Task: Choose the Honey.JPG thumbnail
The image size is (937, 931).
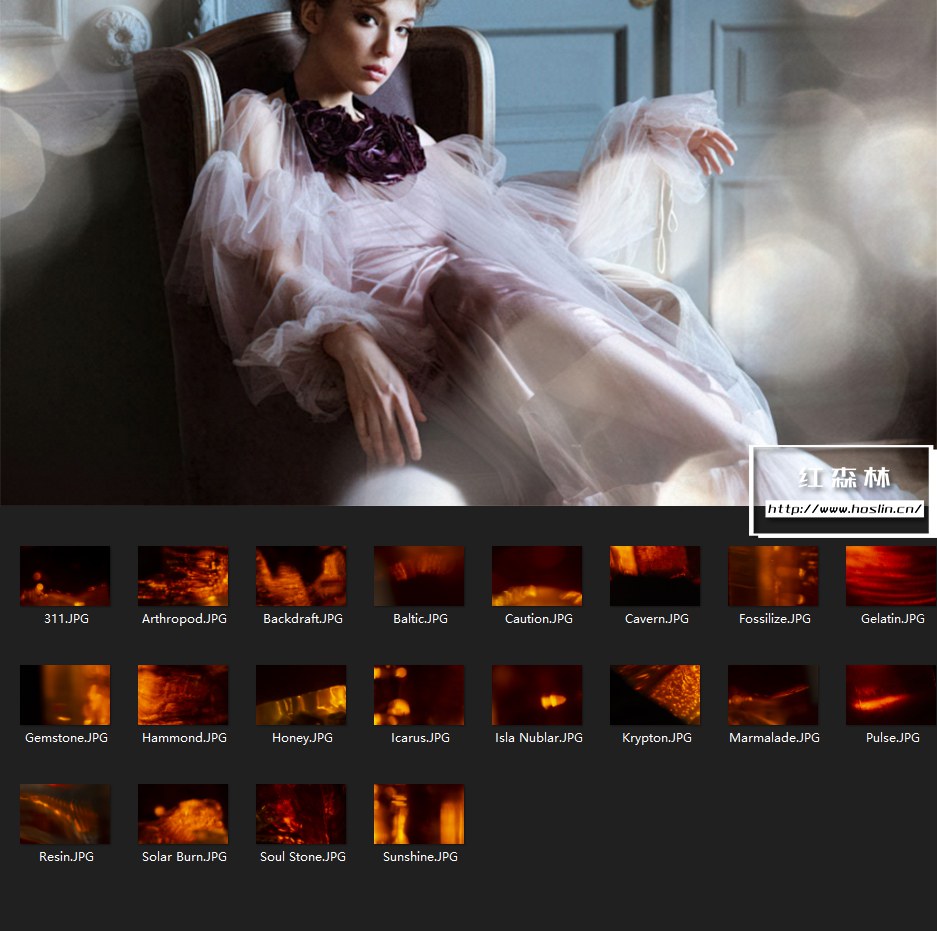Action: (x=301, y=695)
